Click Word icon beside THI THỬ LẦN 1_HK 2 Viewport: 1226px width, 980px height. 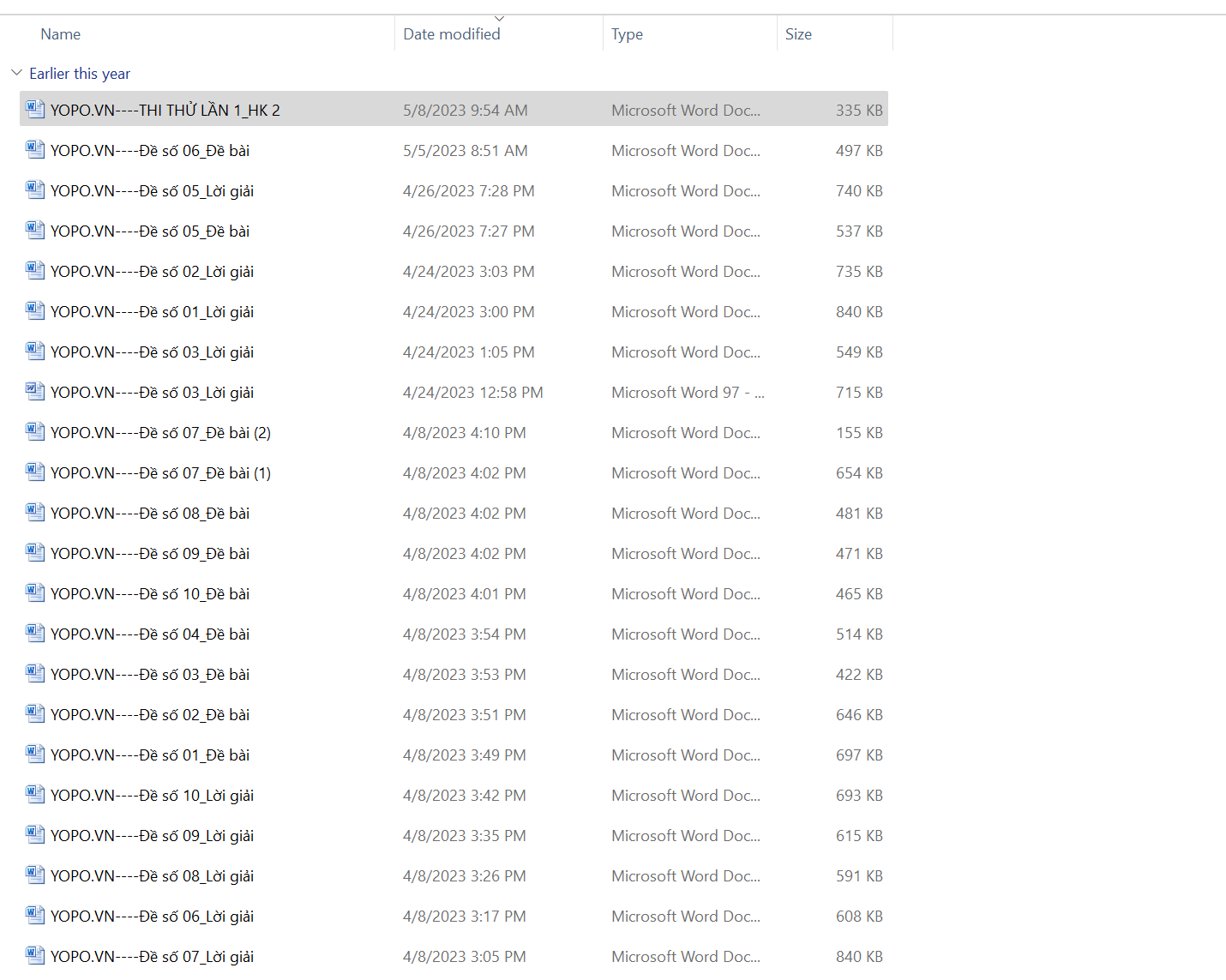35,109
